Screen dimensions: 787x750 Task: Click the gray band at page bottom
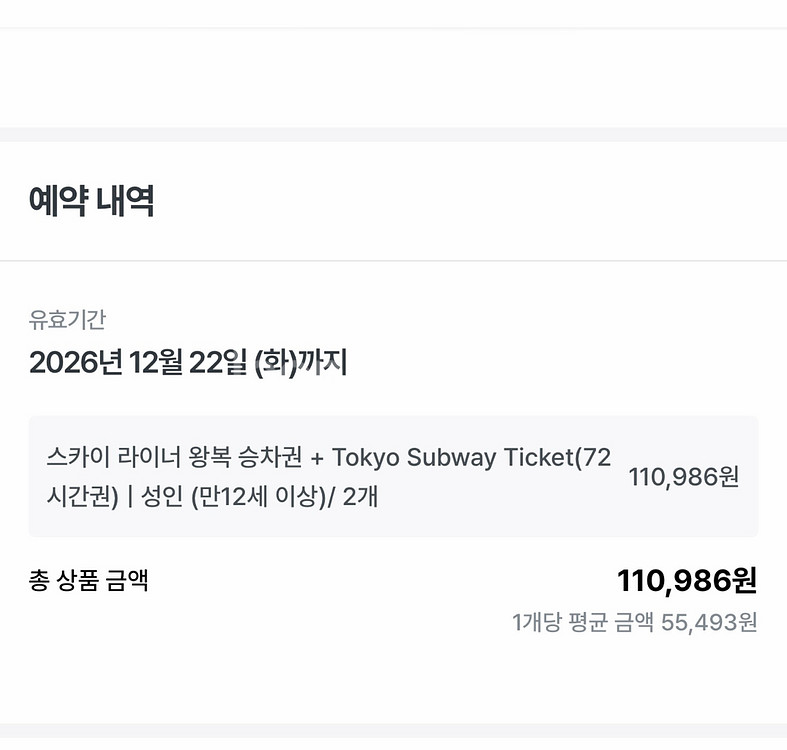pyautogui.click(x=393, y=730)
